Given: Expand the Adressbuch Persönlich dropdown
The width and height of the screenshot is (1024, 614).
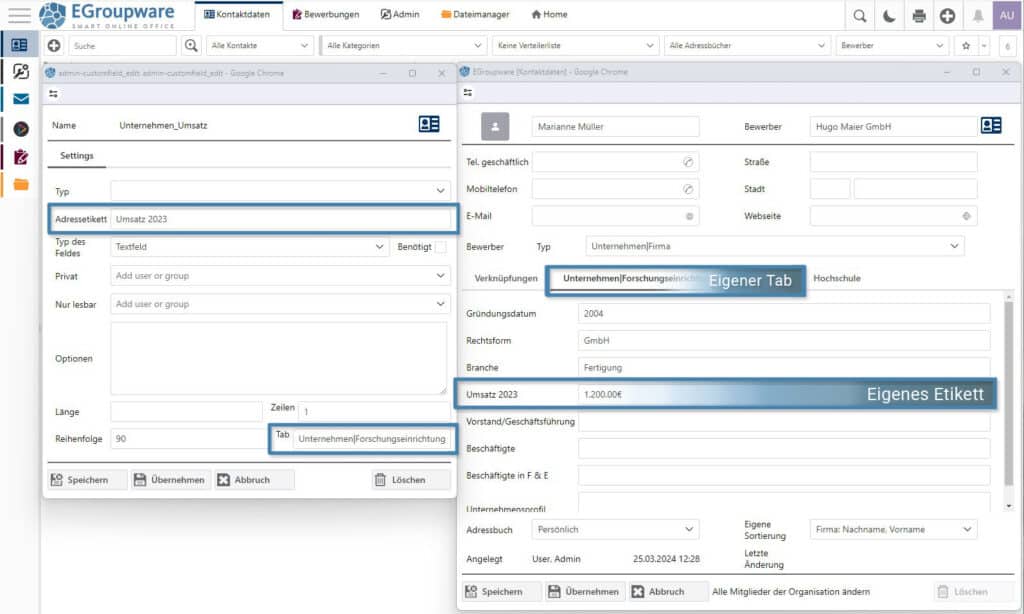Looking at the screenshot, I should coord(615,529).
